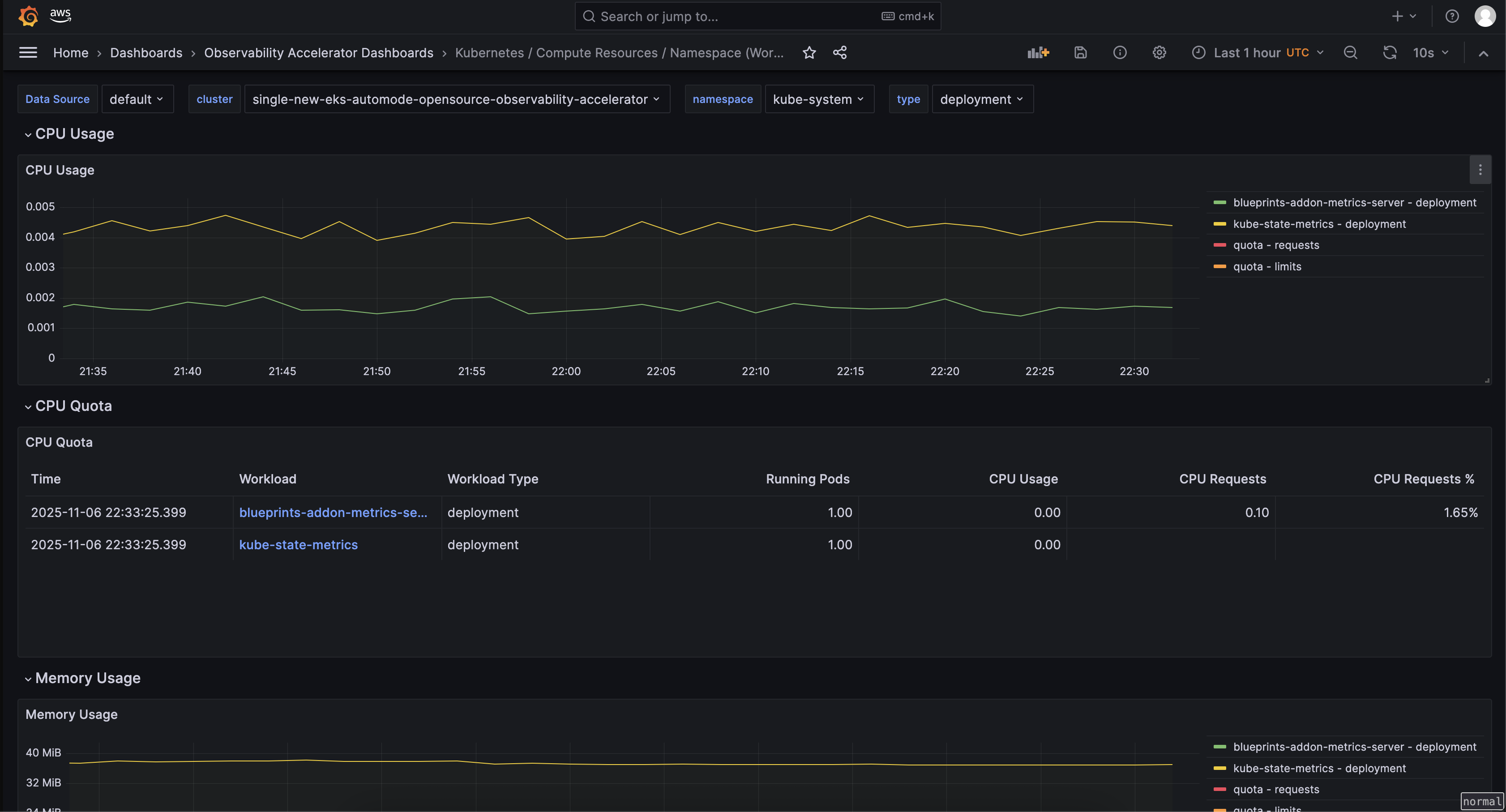1506x812 pixels.
Task: Refresh the dashboard data
Action: point(1390,52)
